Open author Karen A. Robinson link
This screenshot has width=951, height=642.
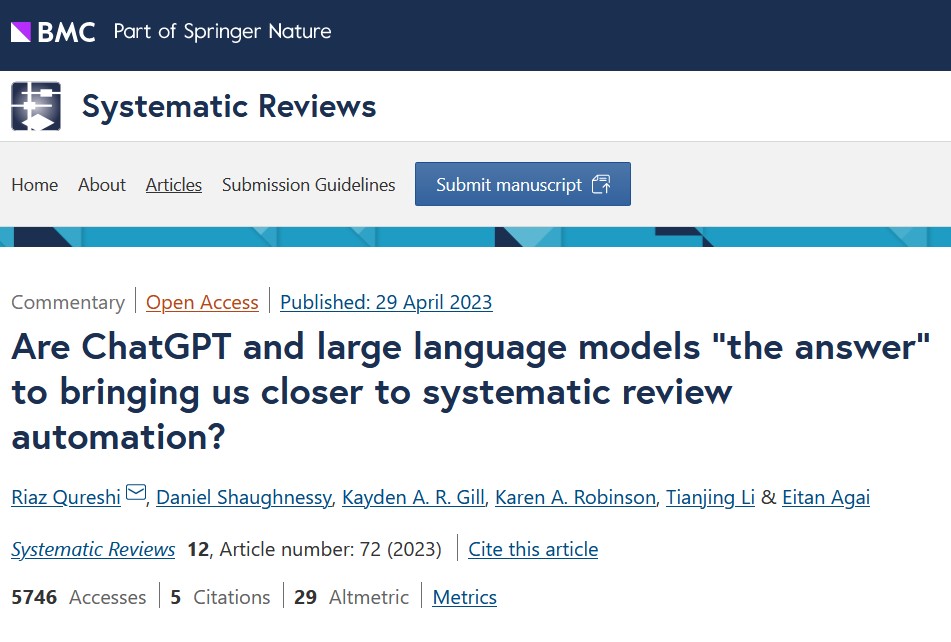coord(575,497)
